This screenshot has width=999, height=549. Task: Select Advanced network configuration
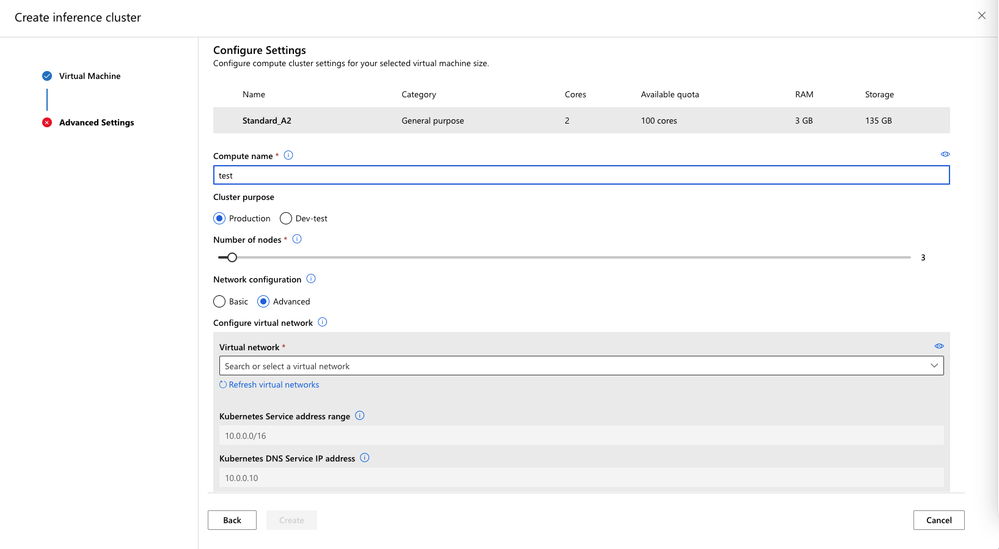pos(263,301)
